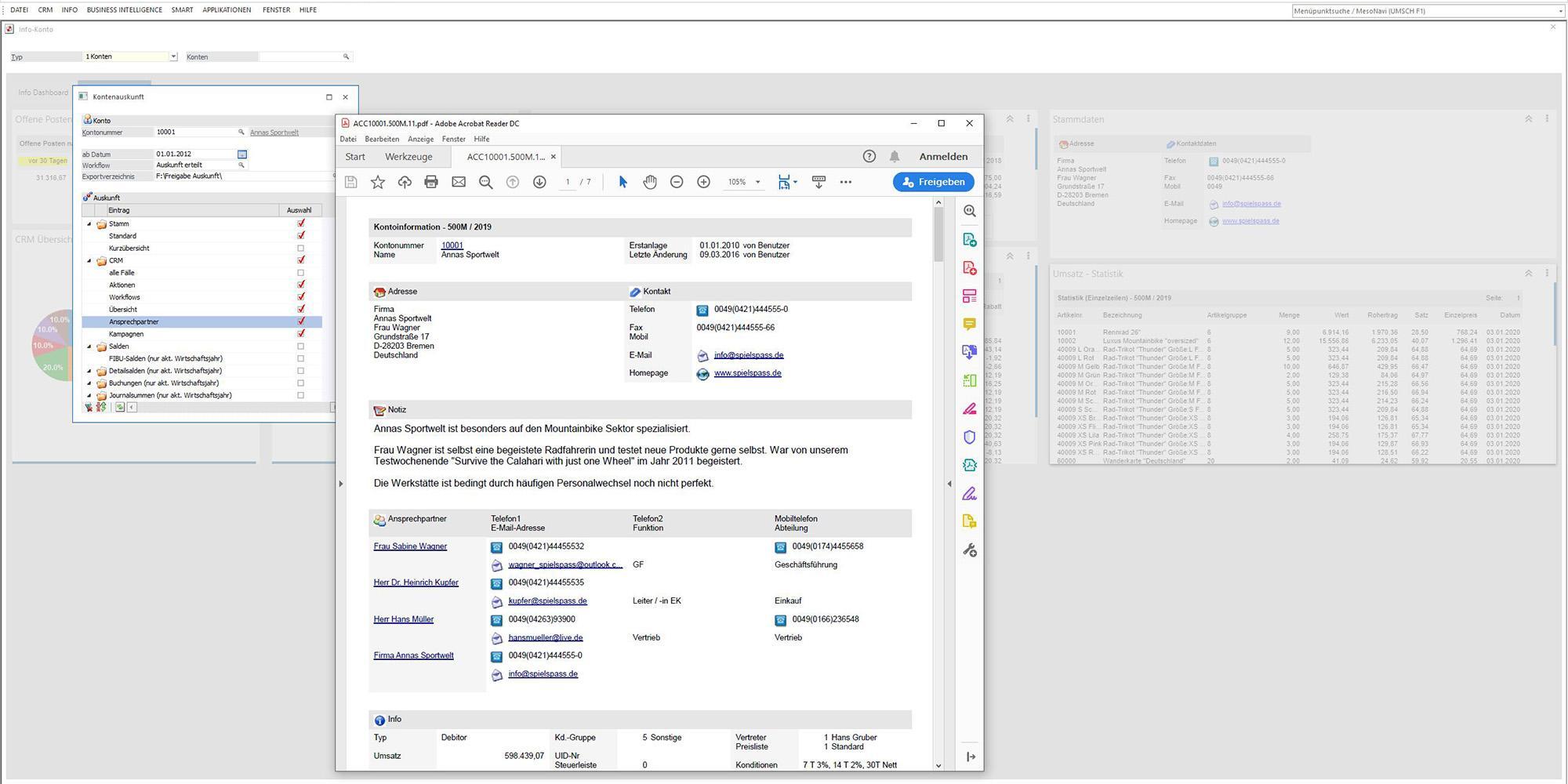The image size is (1568, 784).
Task: Switch to the Start tab in Acrobat
Action: click(355, 157)
